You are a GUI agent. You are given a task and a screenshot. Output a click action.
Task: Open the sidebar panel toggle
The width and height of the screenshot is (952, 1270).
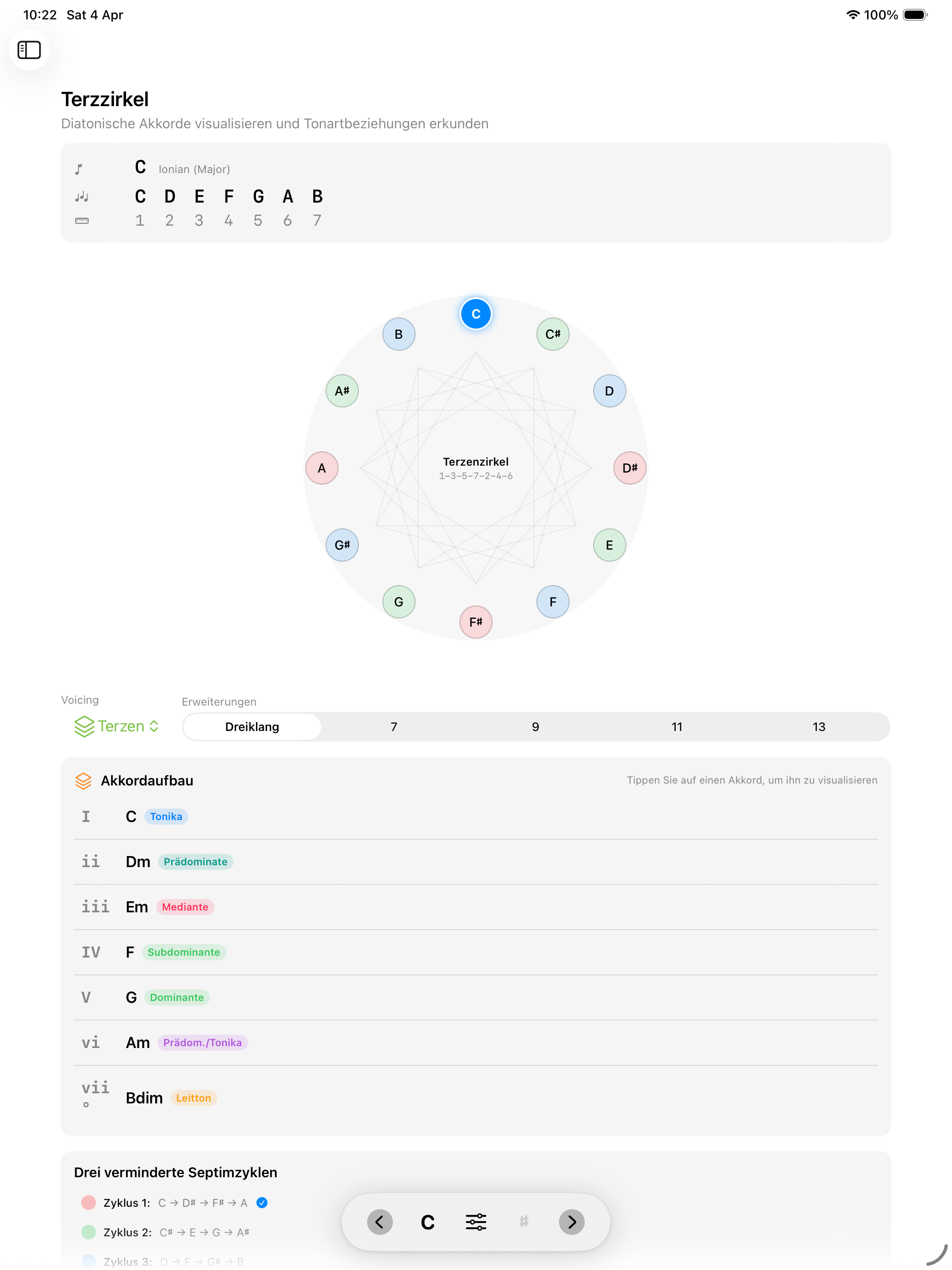[x=29, y=50]
